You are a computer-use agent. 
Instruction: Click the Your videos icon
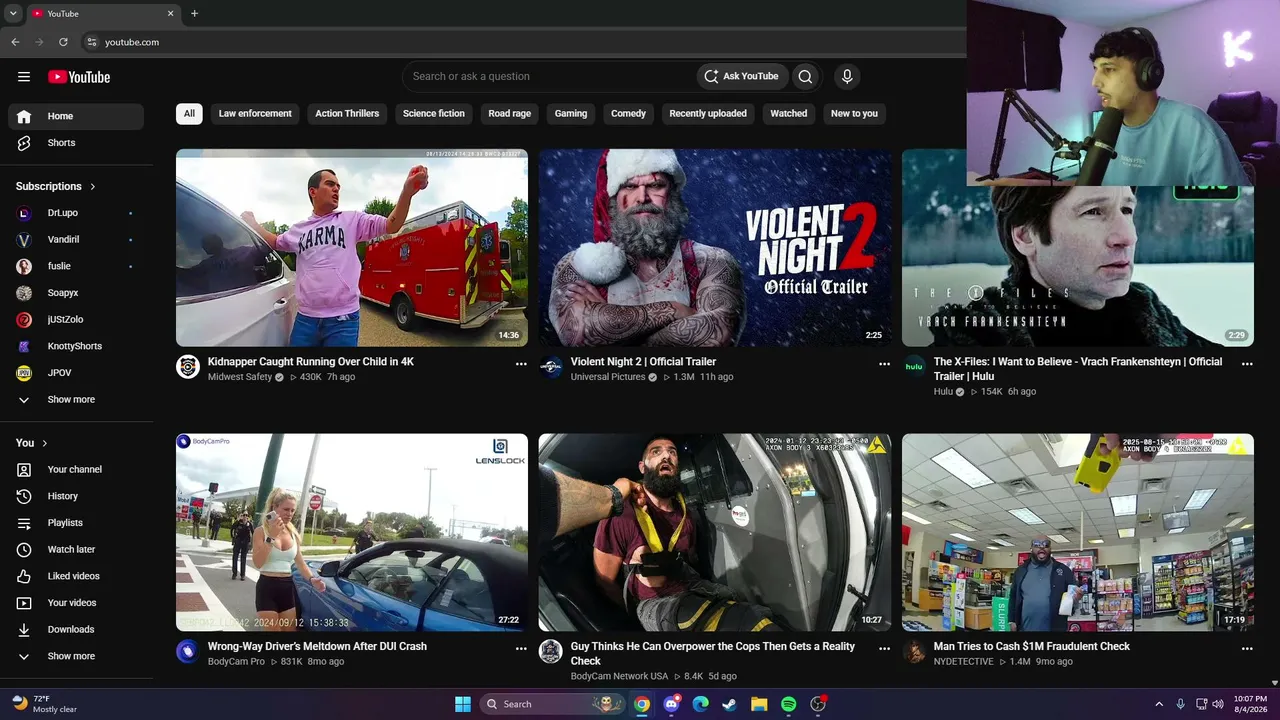tap(24, 603)
